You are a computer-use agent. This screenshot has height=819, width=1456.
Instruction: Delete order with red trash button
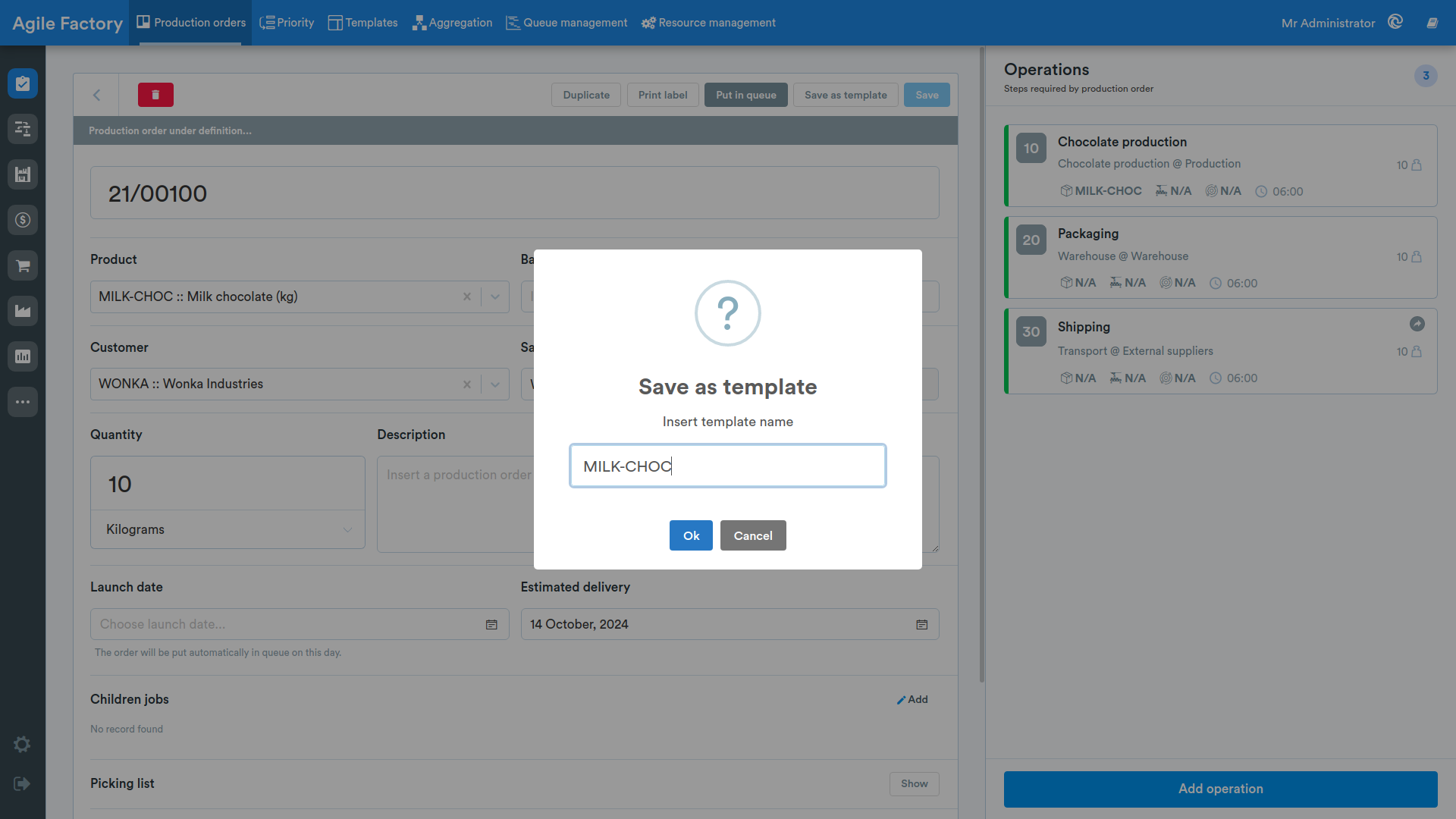(x=155, y=95)
